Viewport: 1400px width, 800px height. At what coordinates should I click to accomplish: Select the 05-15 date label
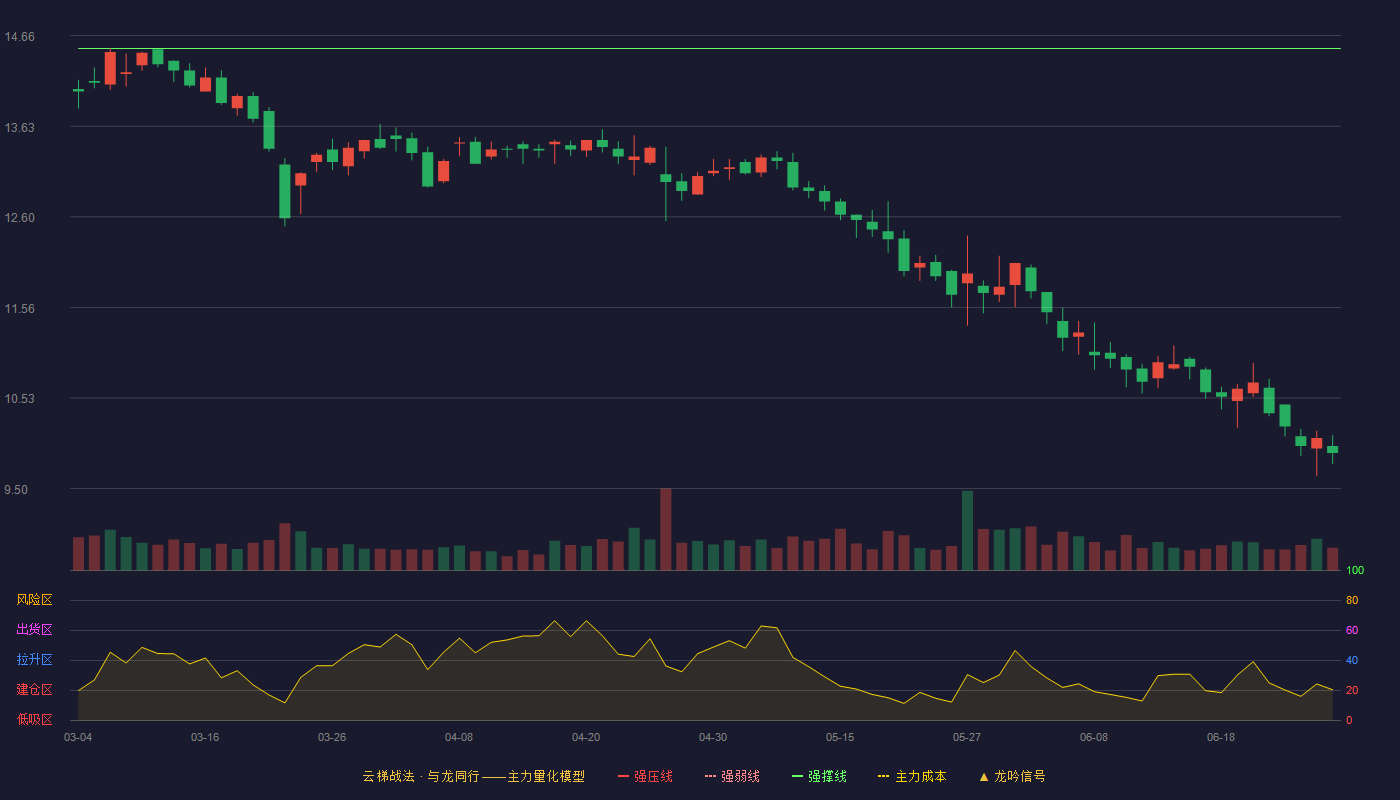pos(840,737)
